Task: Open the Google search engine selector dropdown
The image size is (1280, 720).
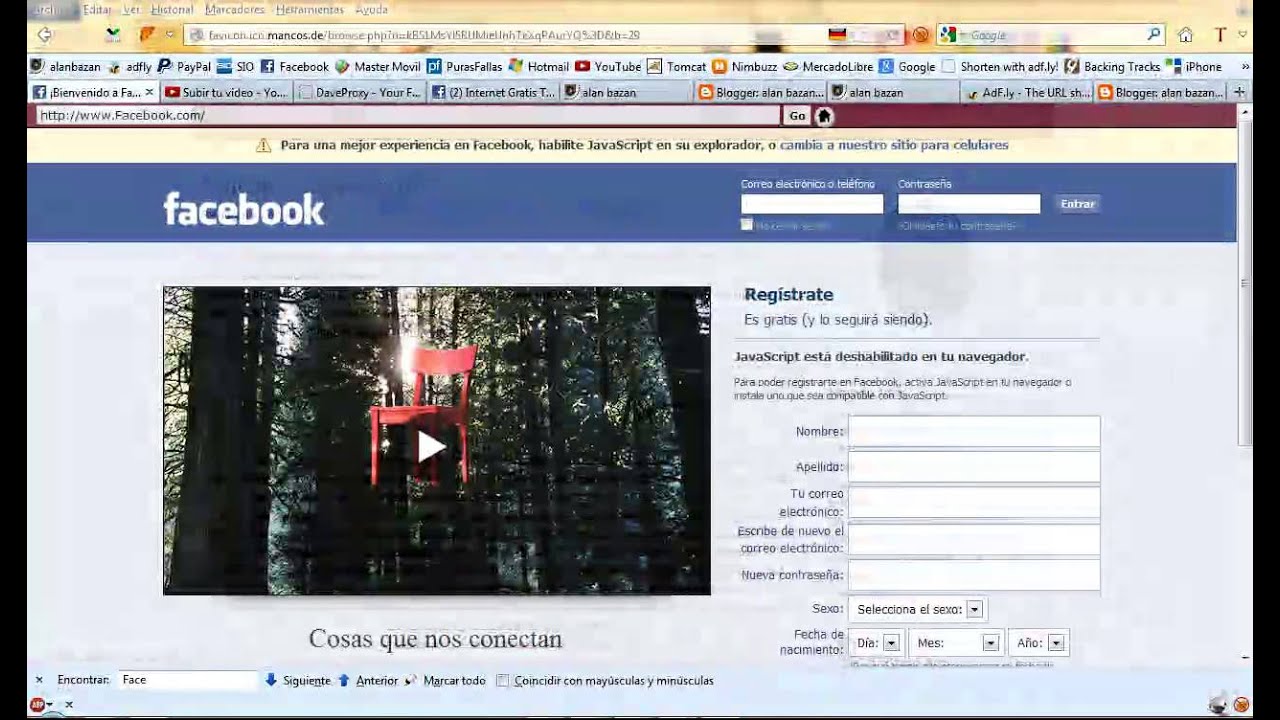Action: coord(951,35)
